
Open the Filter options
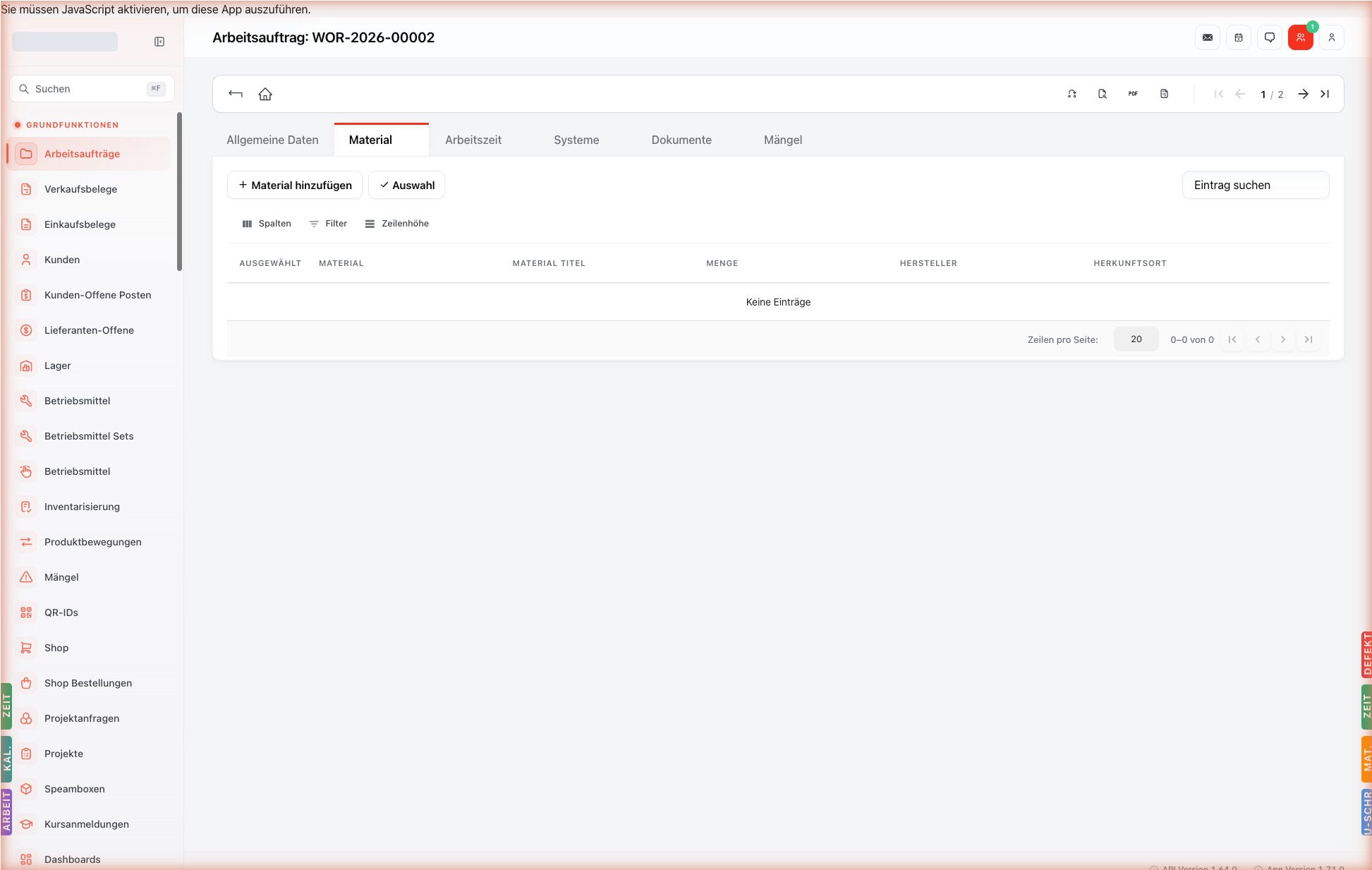click(x=328, y=224)
